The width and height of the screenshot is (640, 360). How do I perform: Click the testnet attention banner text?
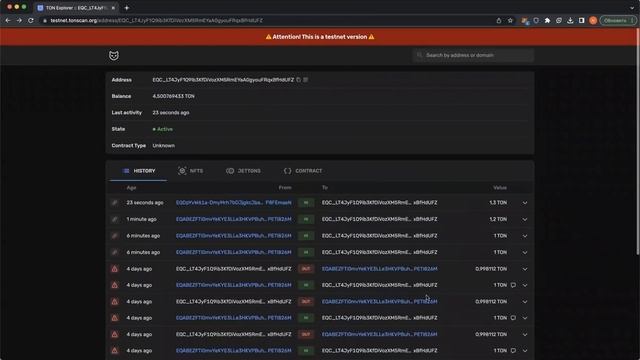pos(320,37)
